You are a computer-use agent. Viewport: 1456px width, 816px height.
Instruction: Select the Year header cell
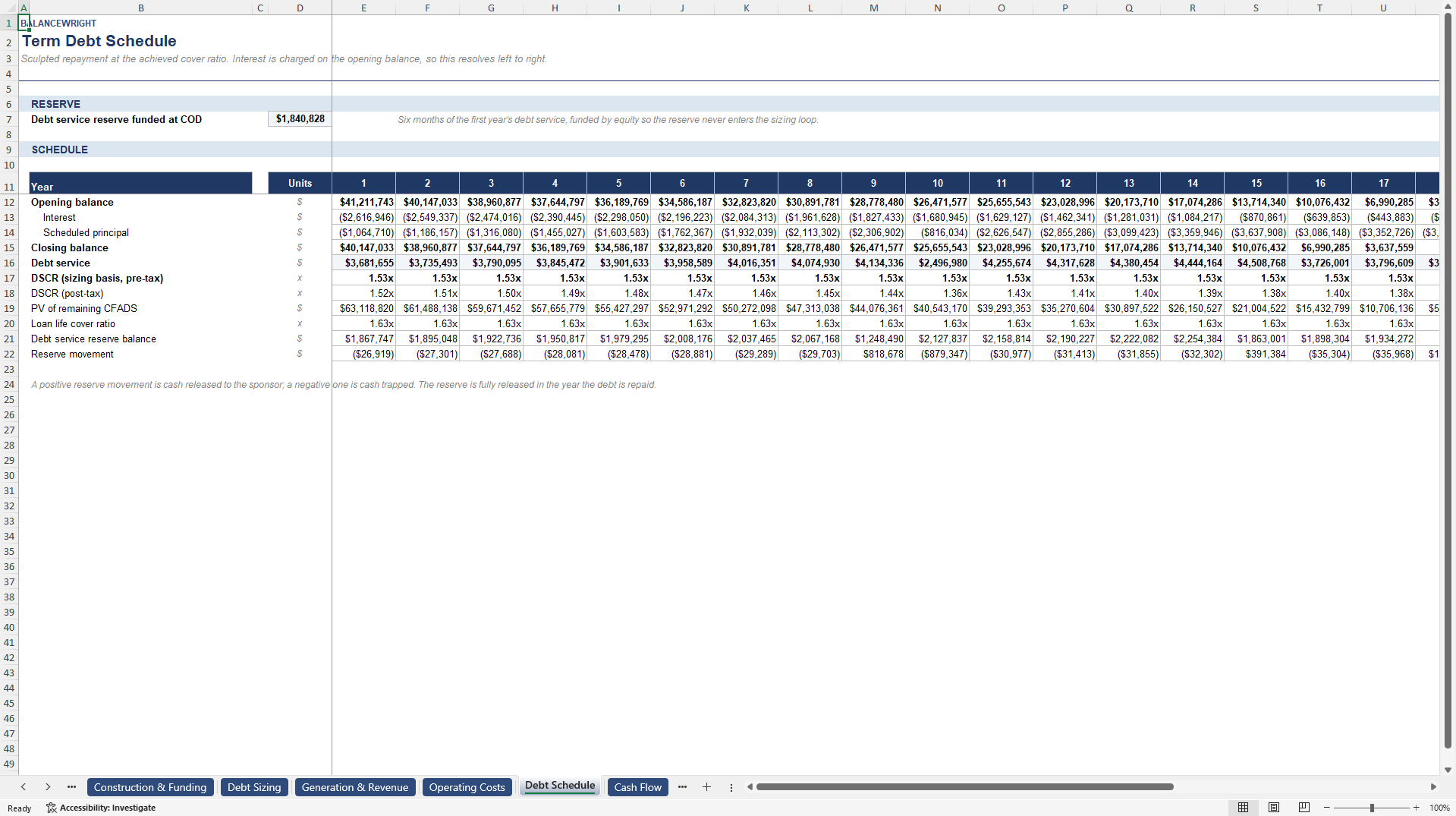140,183
